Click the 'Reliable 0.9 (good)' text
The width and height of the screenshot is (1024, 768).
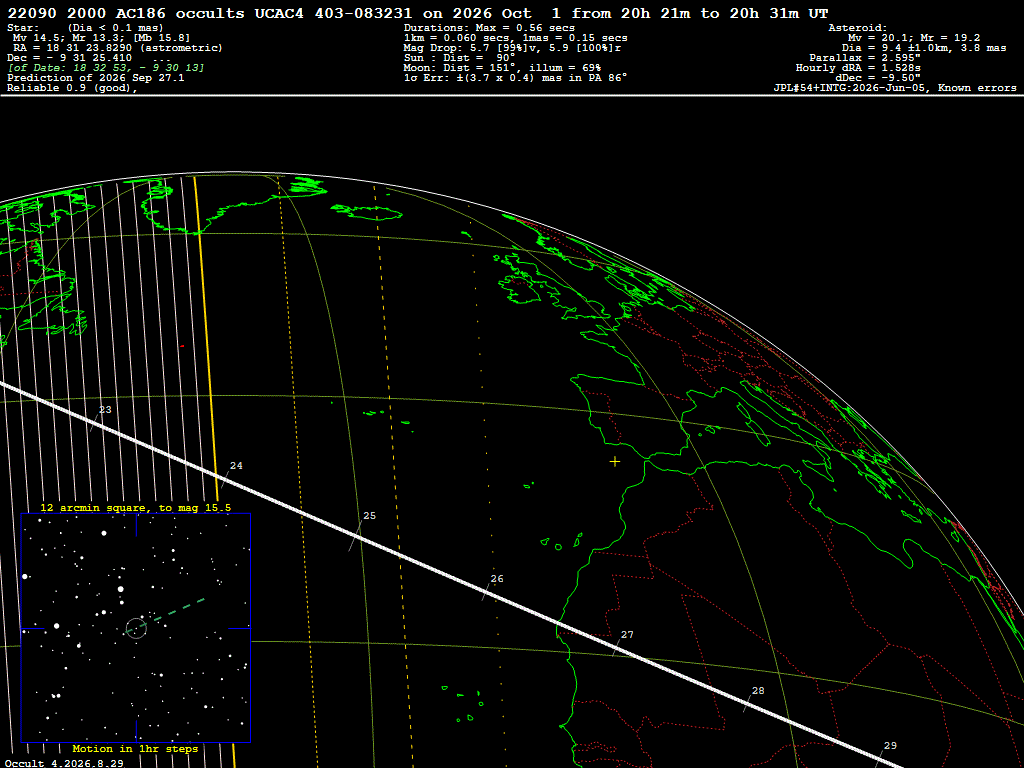pos(72,88)
